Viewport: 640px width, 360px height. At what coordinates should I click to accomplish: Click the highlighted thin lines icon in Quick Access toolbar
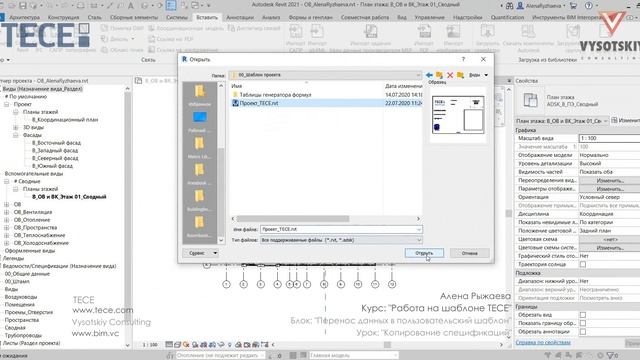coord(171,6)
